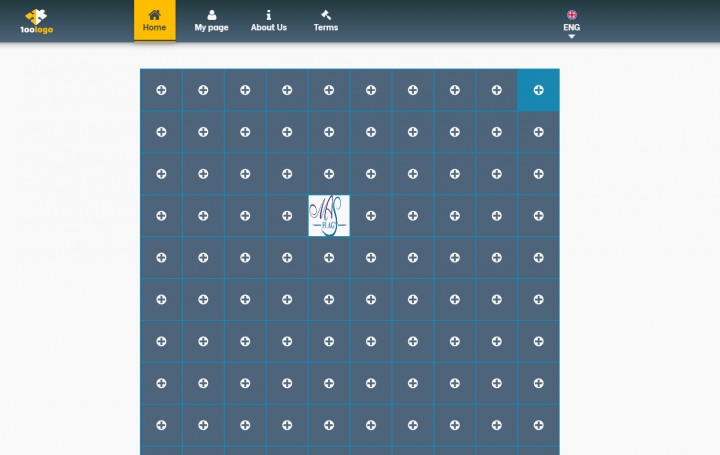Add logo in second row, last column cell

[x=539, y=132]
